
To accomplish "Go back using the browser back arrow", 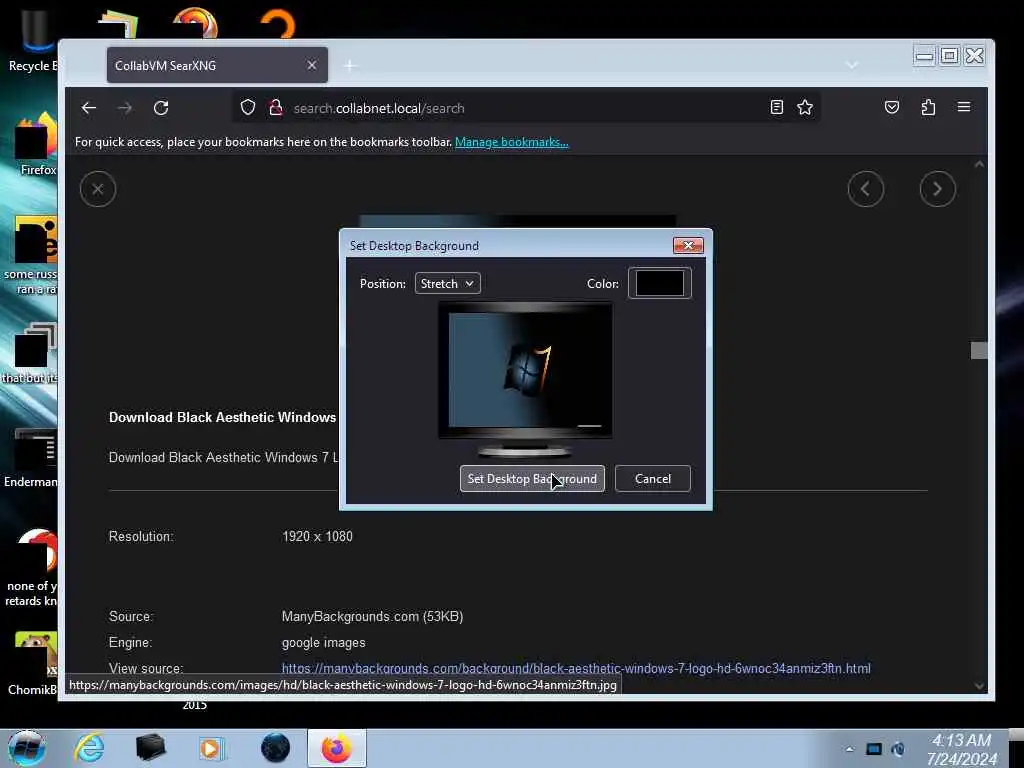I will 89,108.
